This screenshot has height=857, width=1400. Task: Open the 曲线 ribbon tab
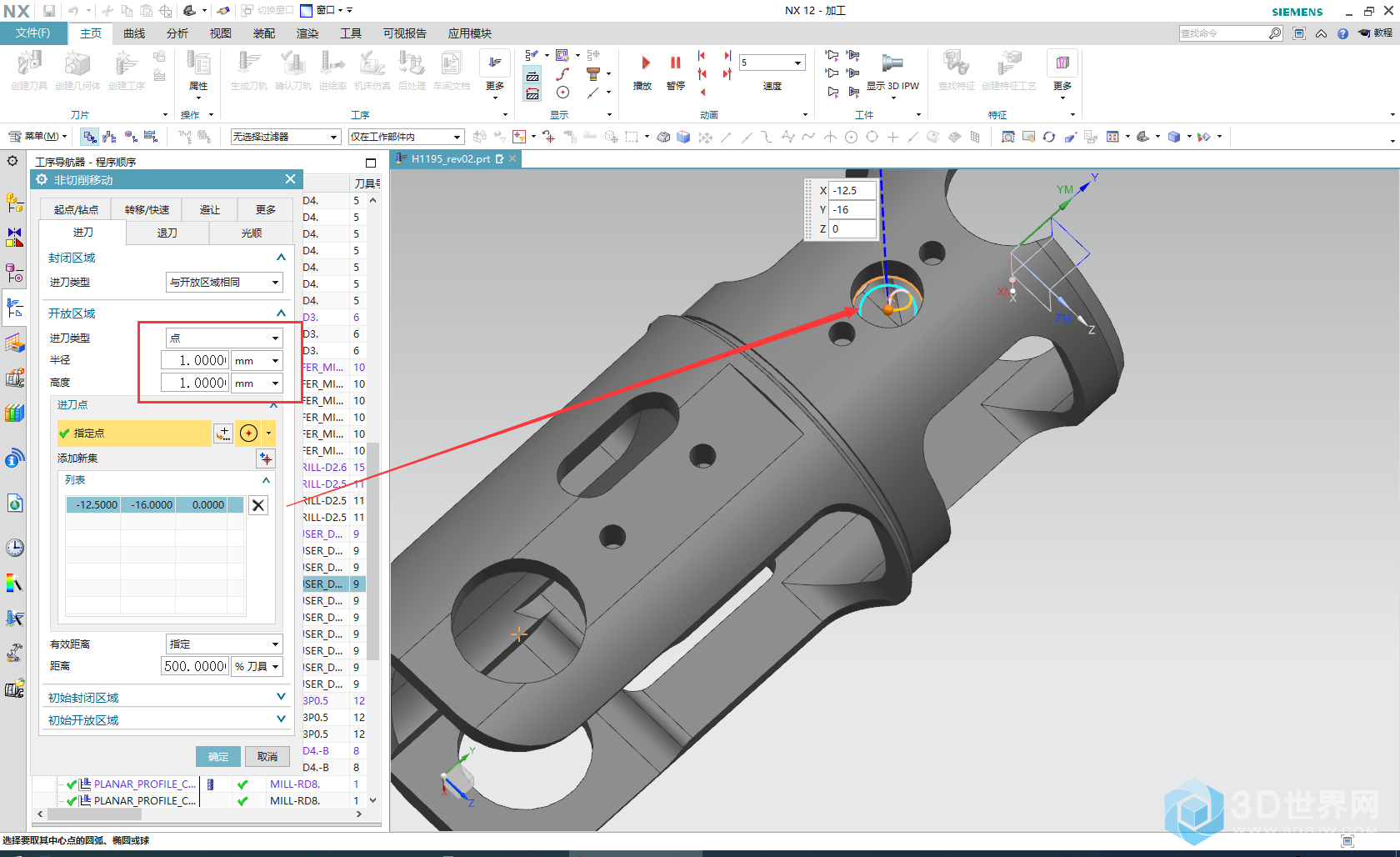pos(134,33)
